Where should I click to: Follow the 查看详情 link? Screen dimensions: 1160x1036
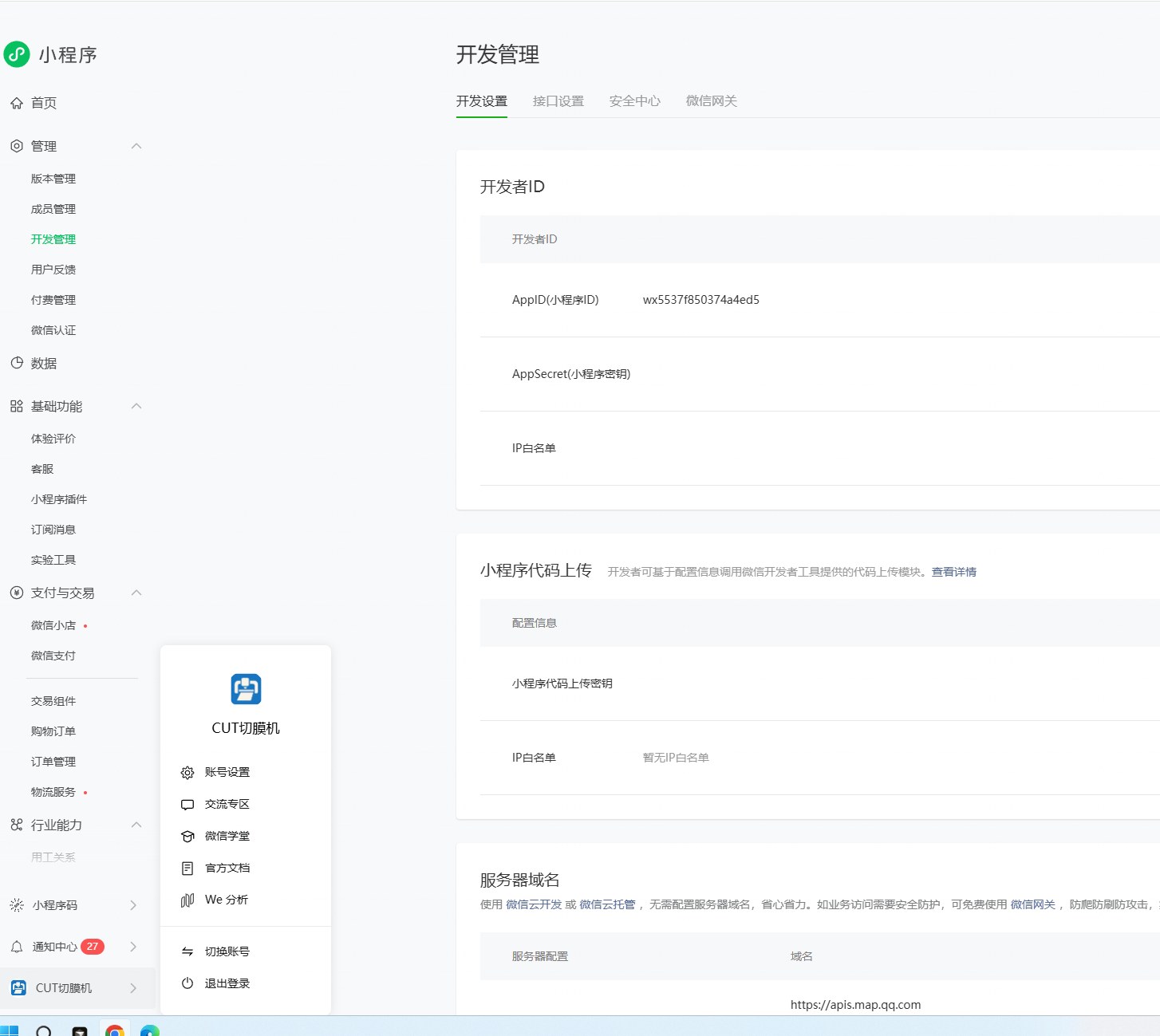click(x=954, y=572)
